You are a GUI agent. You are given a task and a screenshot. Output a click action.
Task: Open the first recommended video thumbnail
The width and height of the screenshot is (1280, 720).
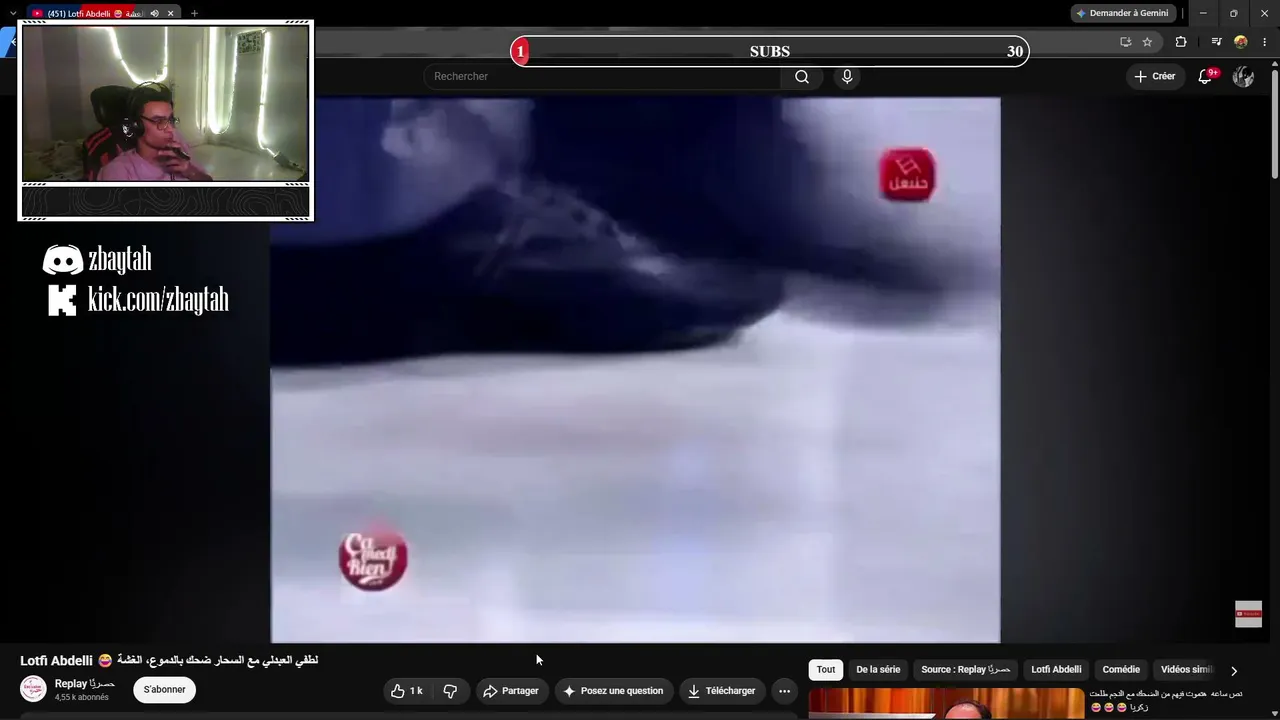pos(946,704)
